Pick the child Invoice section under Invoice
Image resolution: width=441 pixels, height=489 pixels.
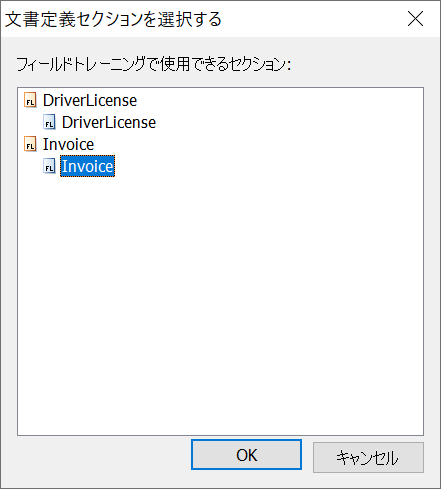point(87,166)
